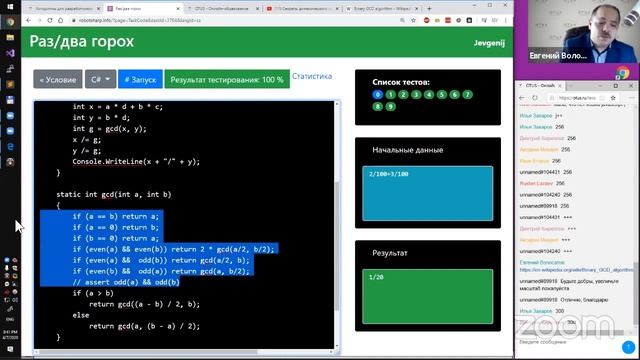The height and width of the screenshot is (360, 640).
Task: Click inside the Начальные данные input box
Action: pyautogui.click(x=428, y=193)
